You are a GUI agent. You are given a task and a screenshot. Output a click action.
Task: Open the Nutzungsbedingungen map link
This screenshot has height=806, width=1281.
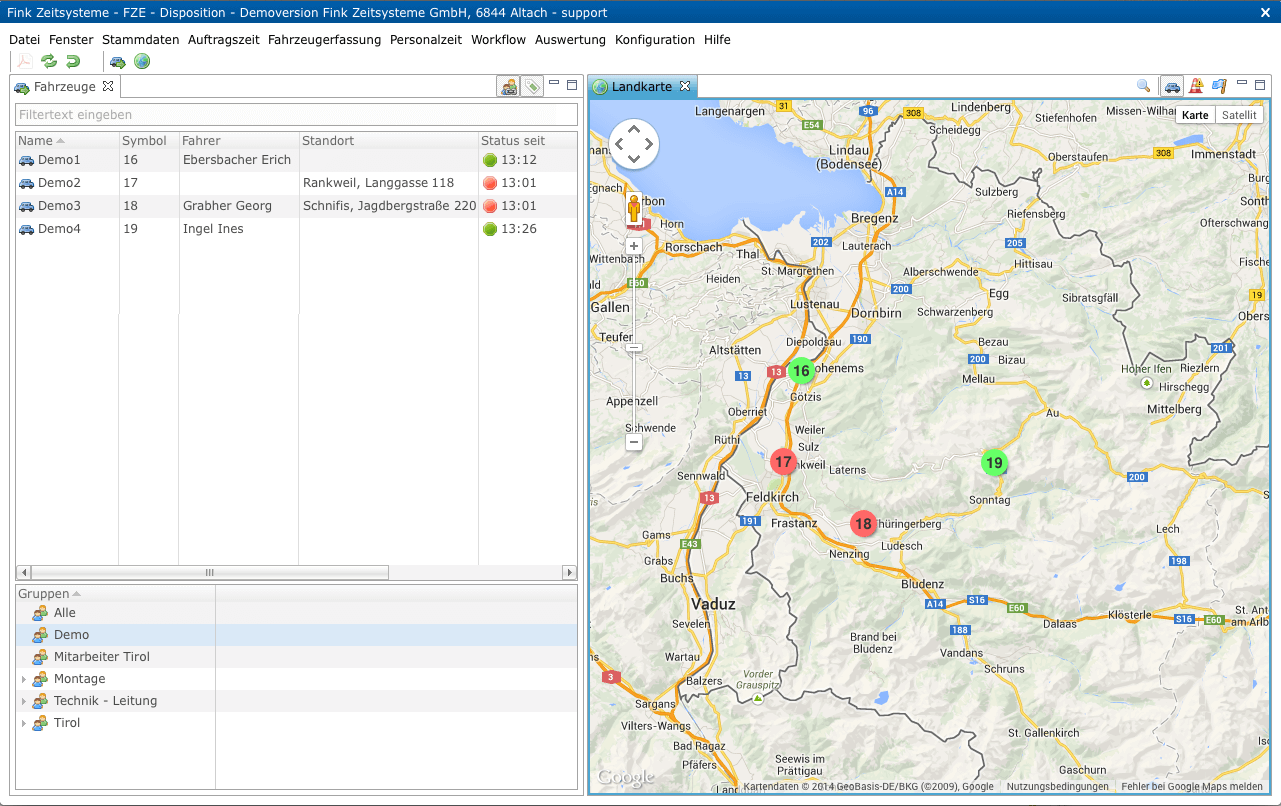pos(1057,787)
